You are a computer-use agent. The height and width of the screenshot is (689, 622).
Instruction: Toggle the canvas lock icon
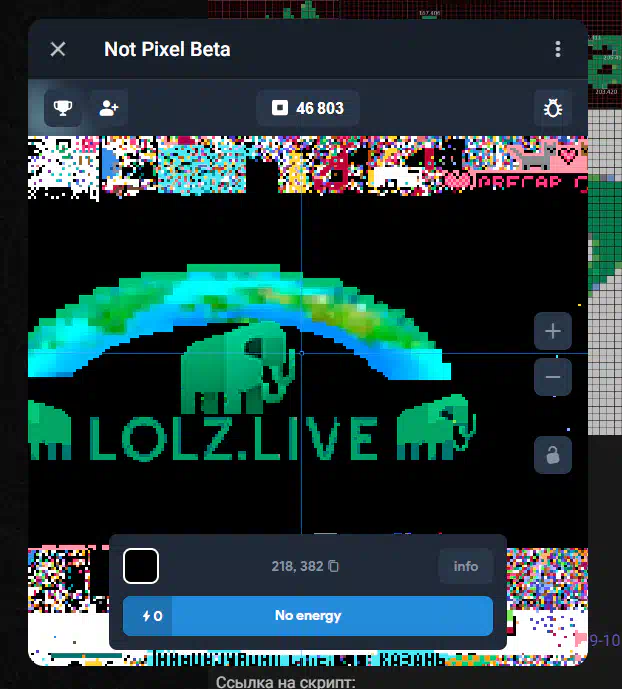(x=553, y=455)
